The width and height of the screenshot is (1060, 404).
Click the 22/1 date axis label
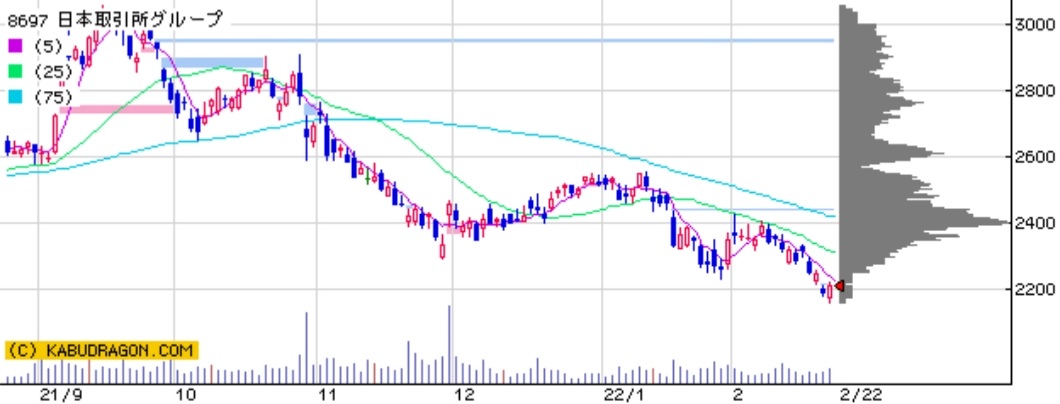[622, 395]
